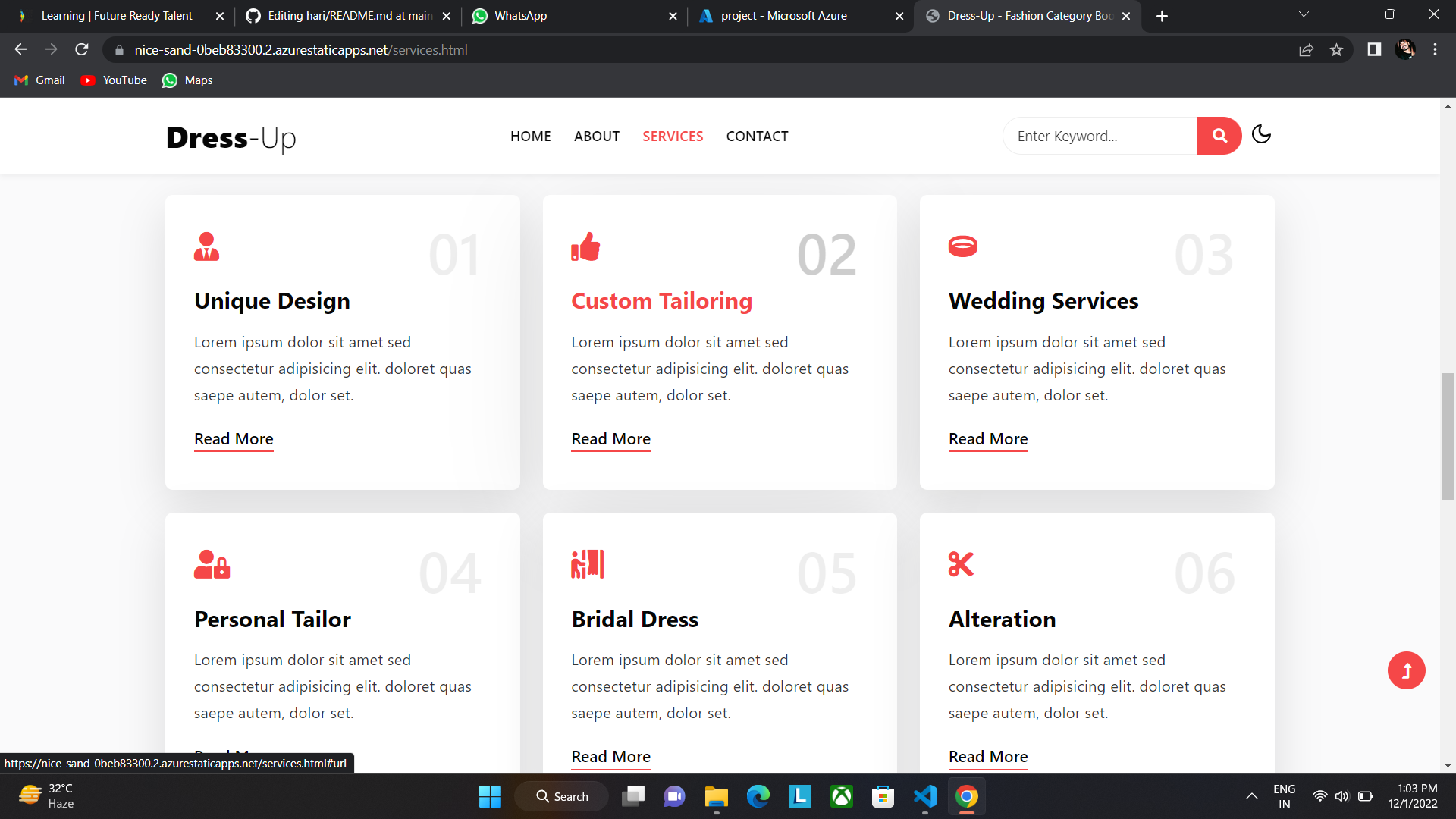Expand hidden icons in the system tray

point(1252,796)
